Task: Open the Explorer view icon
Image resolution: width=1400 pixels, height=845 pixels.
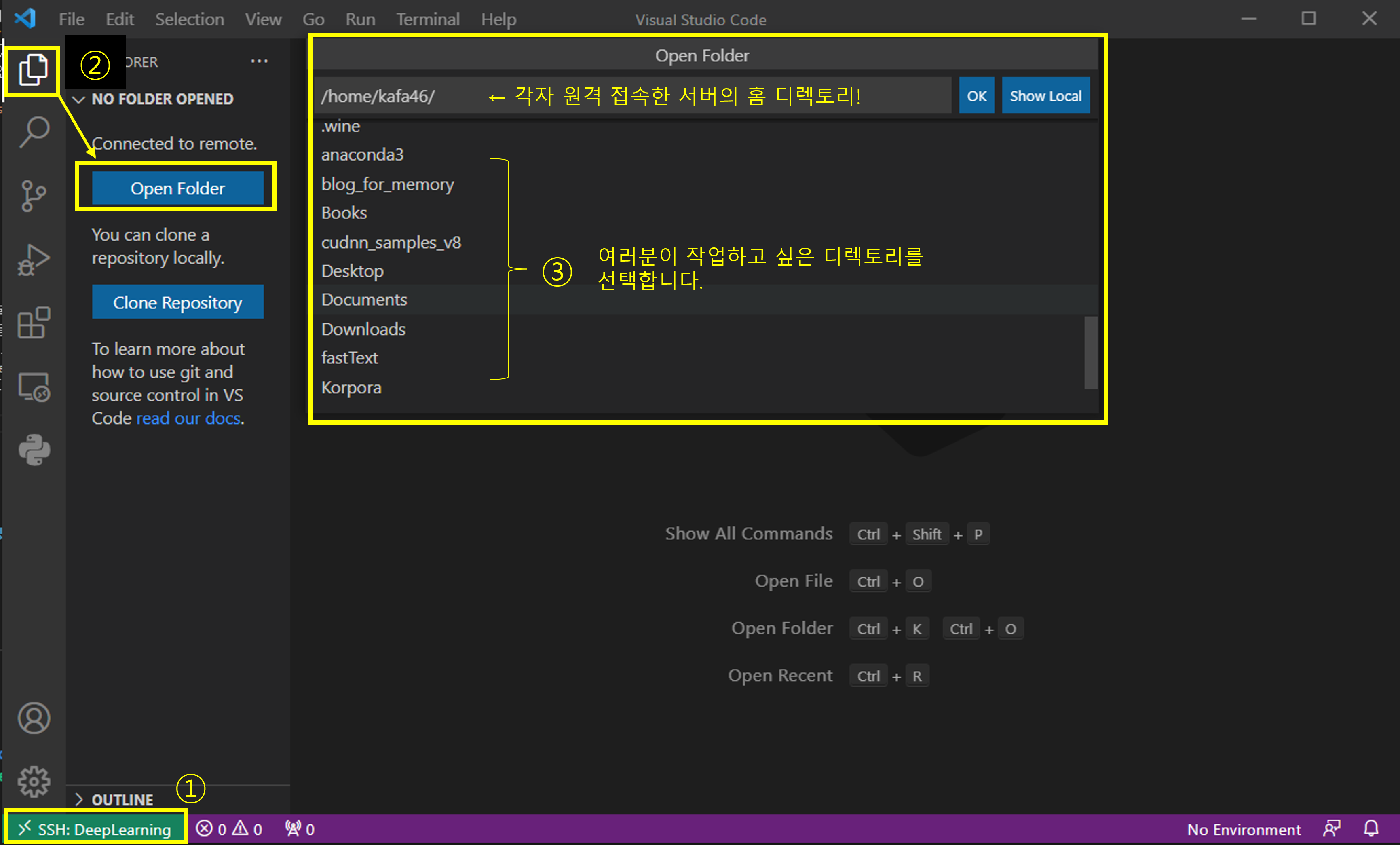Action: pyautogui.click(x=33, y=70)
